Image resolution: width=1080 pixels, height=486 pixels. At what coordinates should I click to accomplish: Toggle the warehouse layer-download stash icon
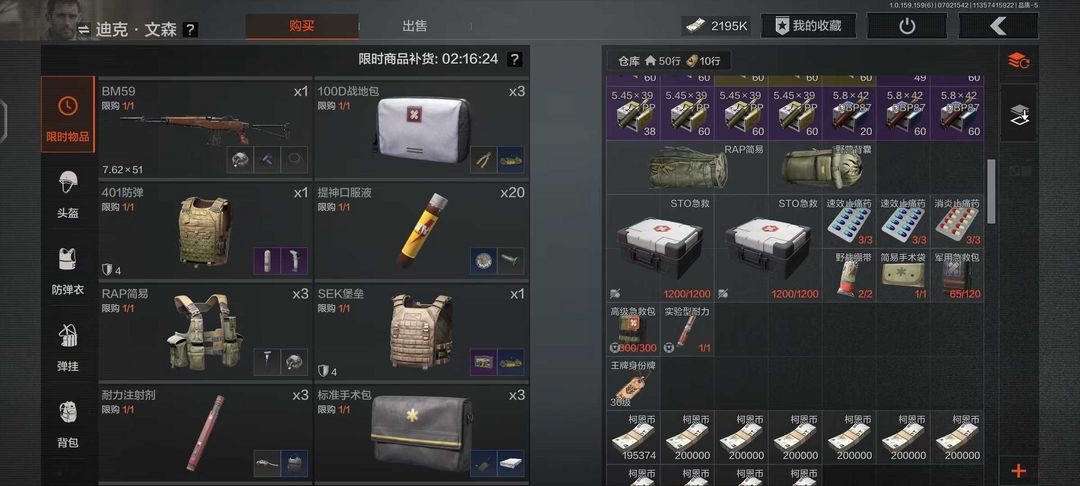1018,114
